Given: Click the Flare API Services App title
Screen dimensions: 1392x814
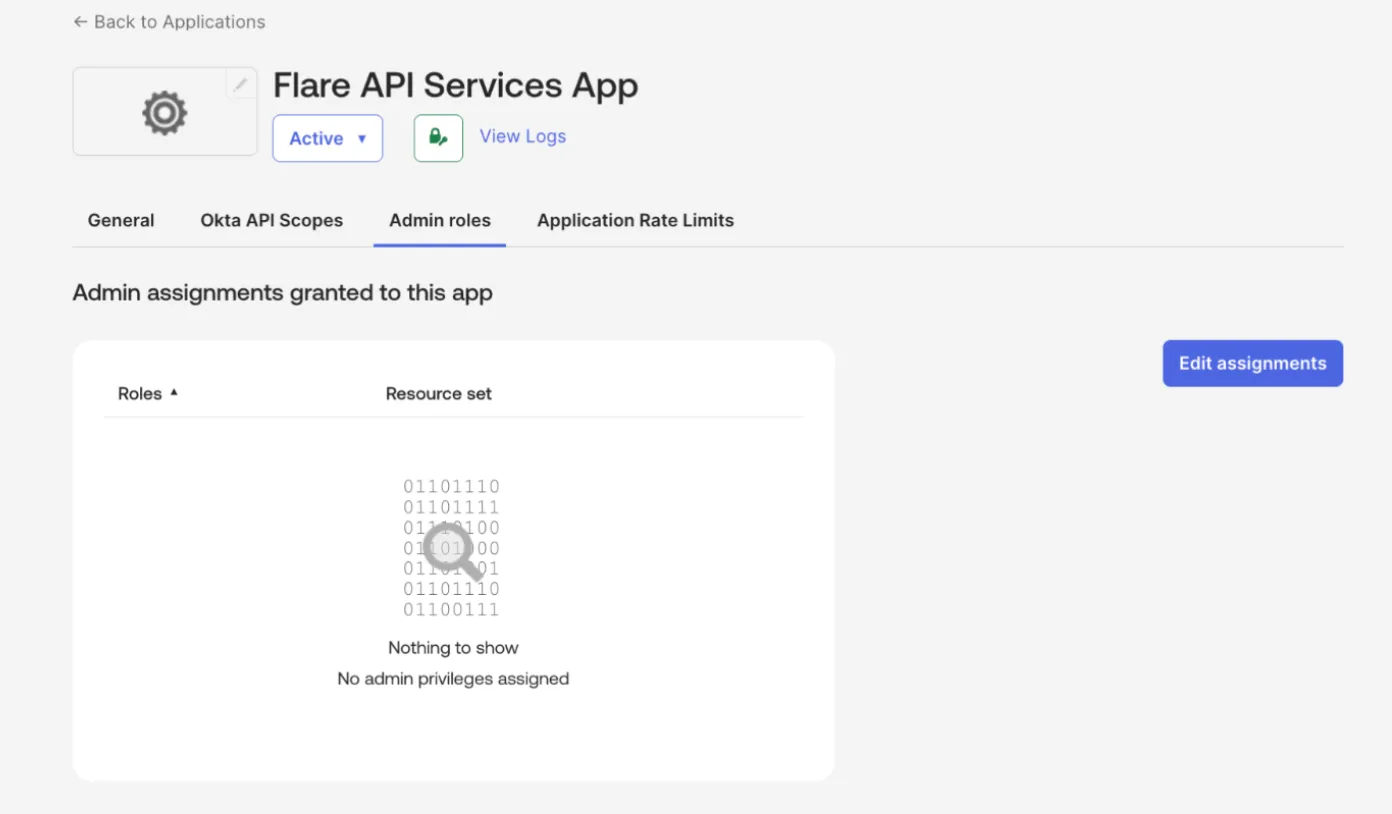Looking at the screenshot, I should pos(455,85).
